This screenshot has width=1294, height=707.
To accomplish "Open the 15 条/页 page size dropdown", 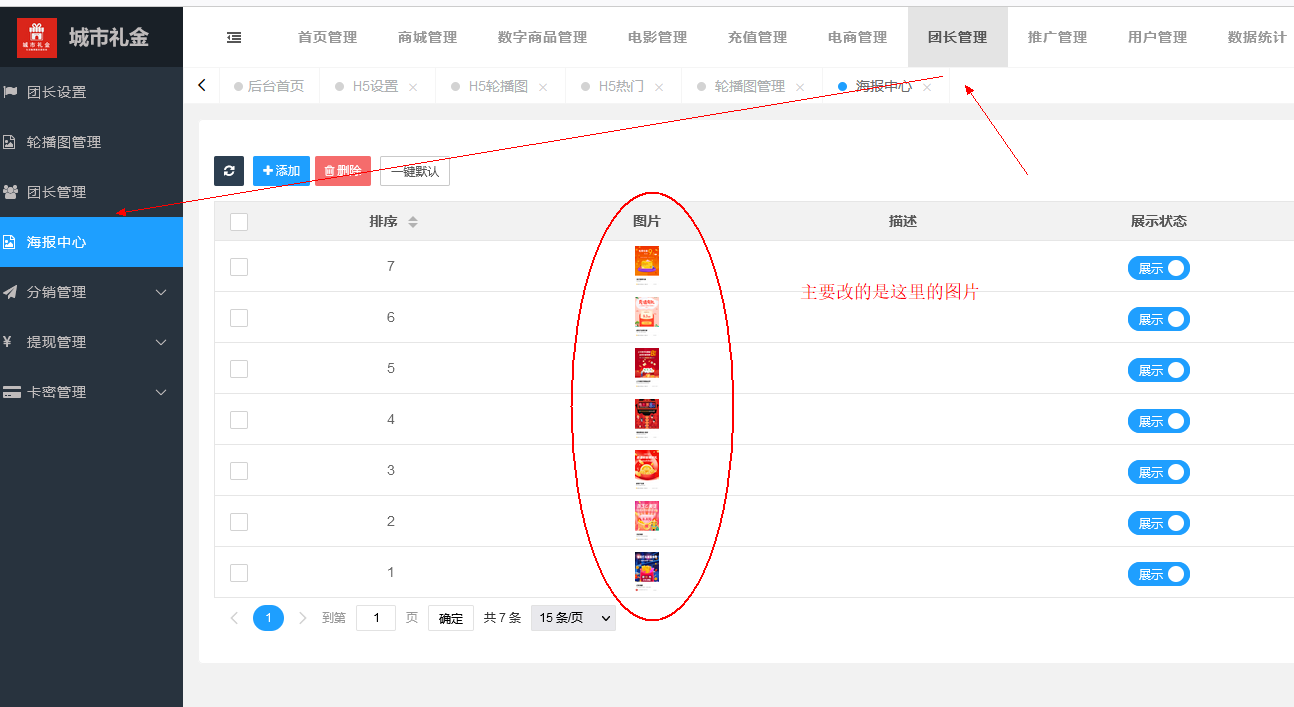I will pyautogui.click(x=573, y=618).
